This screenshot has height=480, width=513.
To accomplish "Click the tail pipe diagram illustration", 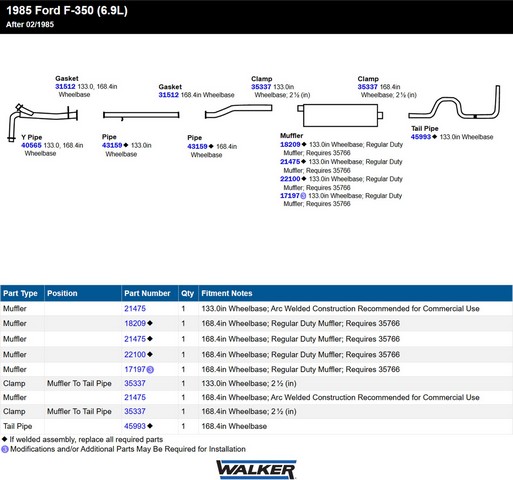I will click(454, 102).
